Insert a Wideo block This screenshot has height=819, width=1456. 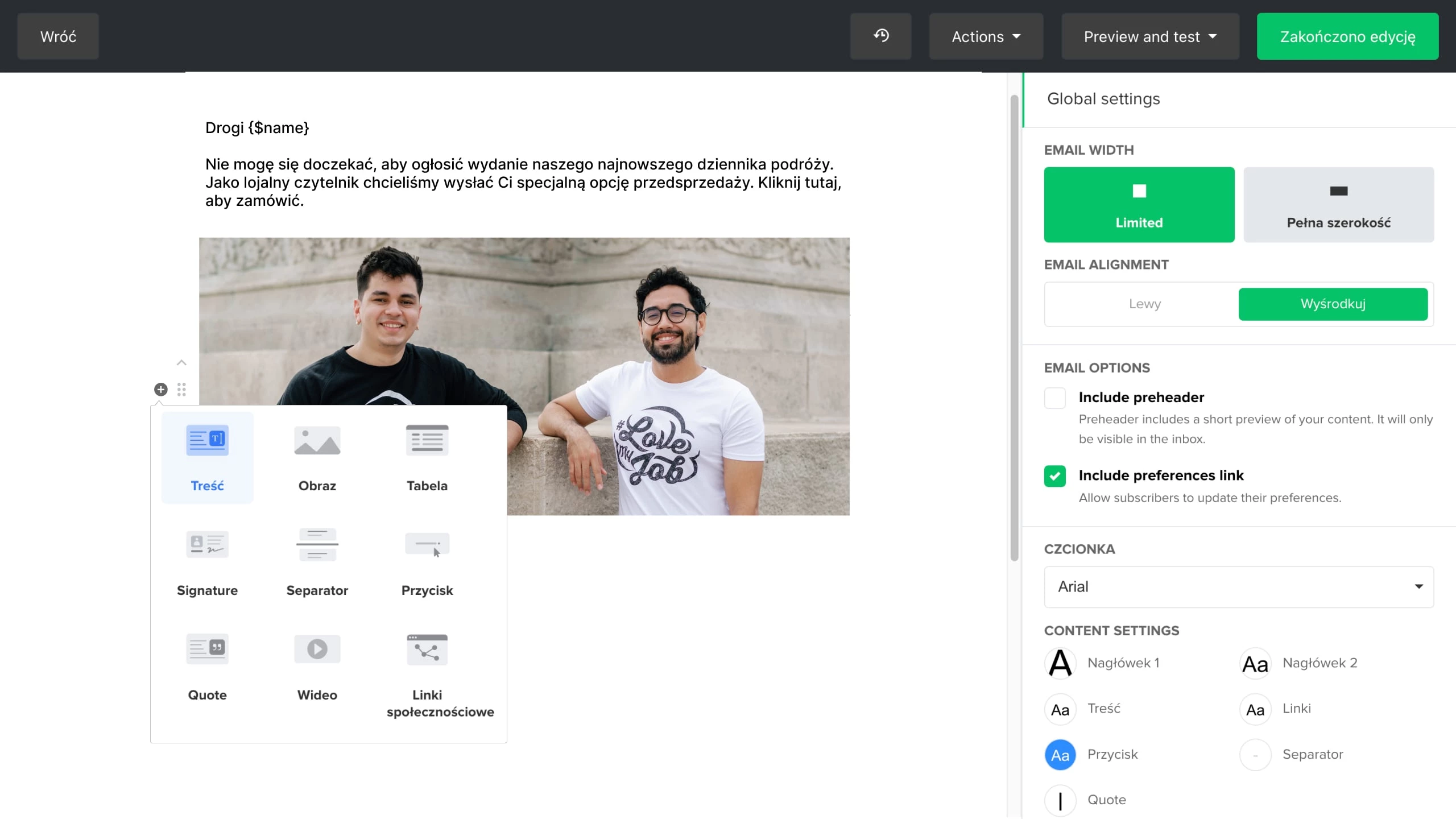tap(317, 666)
